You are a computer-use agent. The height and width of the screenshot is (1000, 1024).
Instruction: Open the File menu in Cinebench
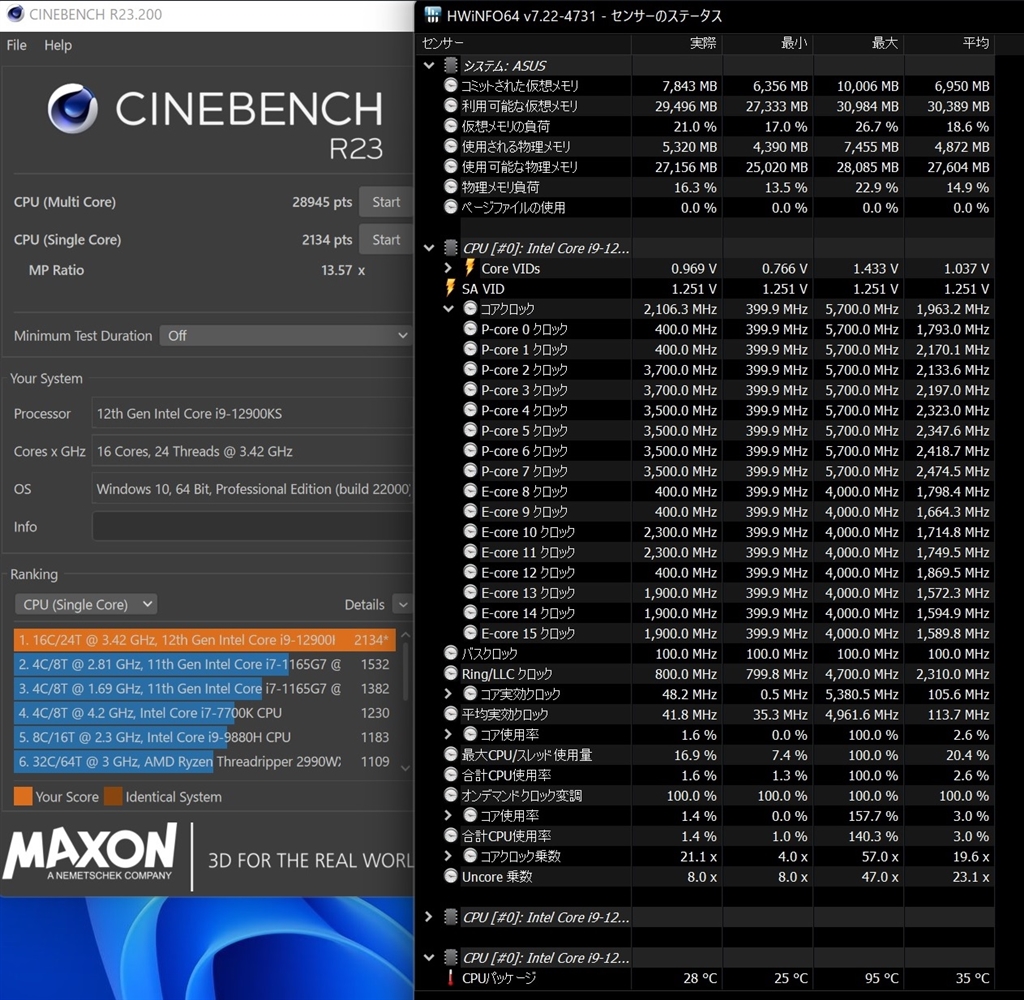(x=16, y=45)
